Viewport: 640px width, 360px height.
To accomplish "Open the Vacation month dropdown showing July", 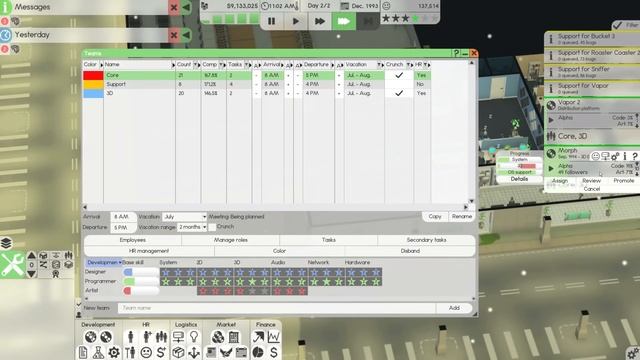I will 184,217.
